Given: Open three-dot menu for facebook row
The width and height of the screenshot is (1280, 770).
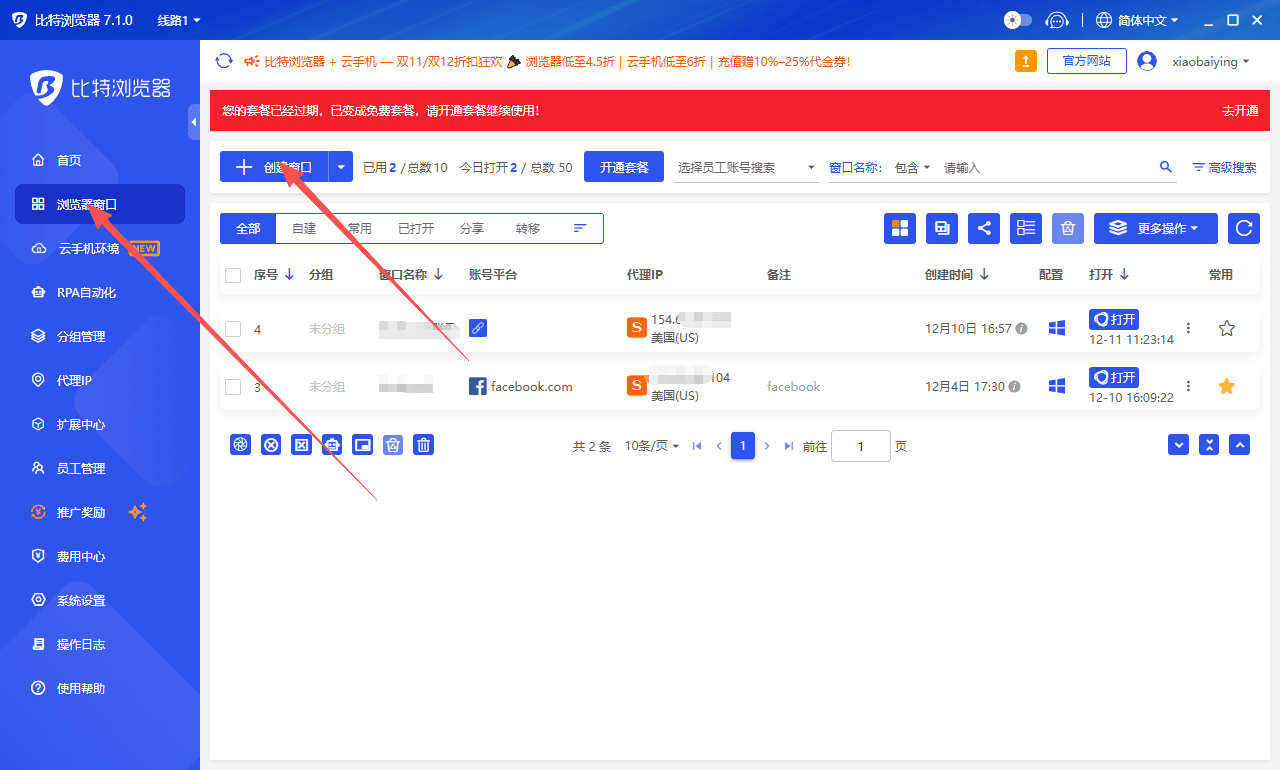Looking at the screenshot, I should tap(1188, 386).
